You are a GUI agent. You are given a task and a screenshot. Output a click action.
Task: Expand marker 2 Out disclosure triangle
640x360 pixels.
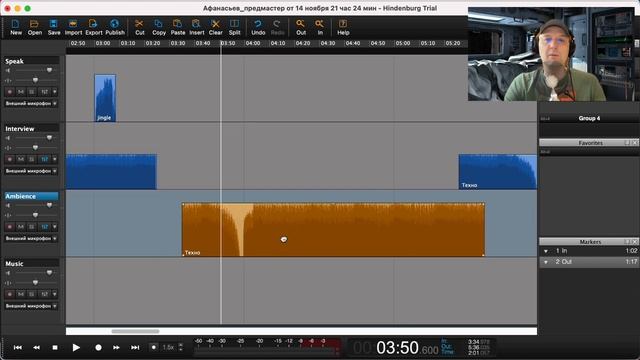(x=546, y=262)
